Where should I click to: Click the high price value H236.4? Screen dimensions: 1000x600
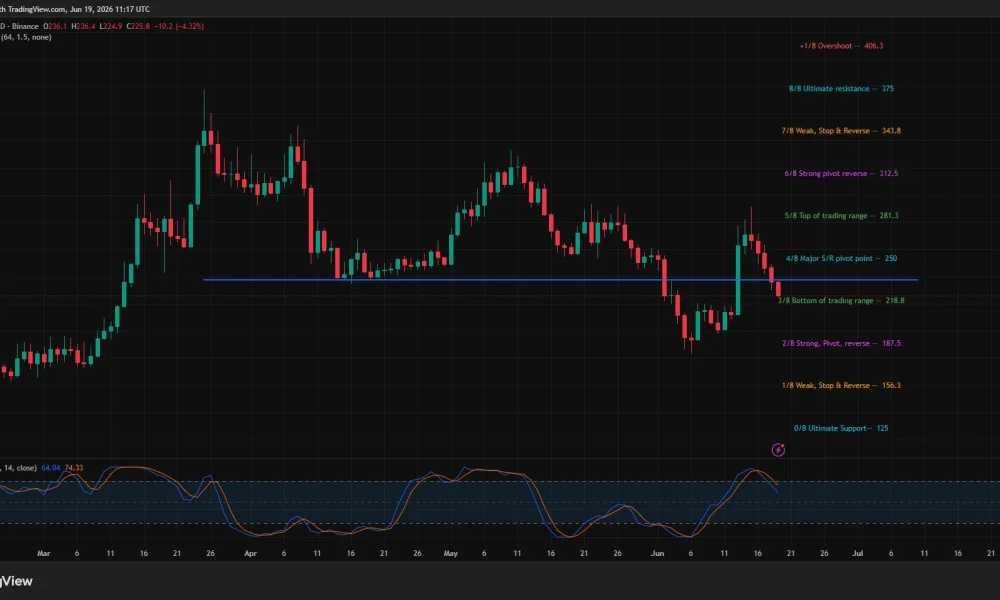click(83, 26)
